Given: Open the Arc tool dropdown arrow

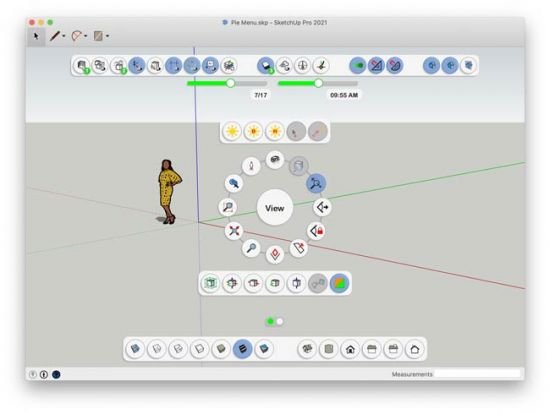Looking at the screenshot, I should click(86, 36).
